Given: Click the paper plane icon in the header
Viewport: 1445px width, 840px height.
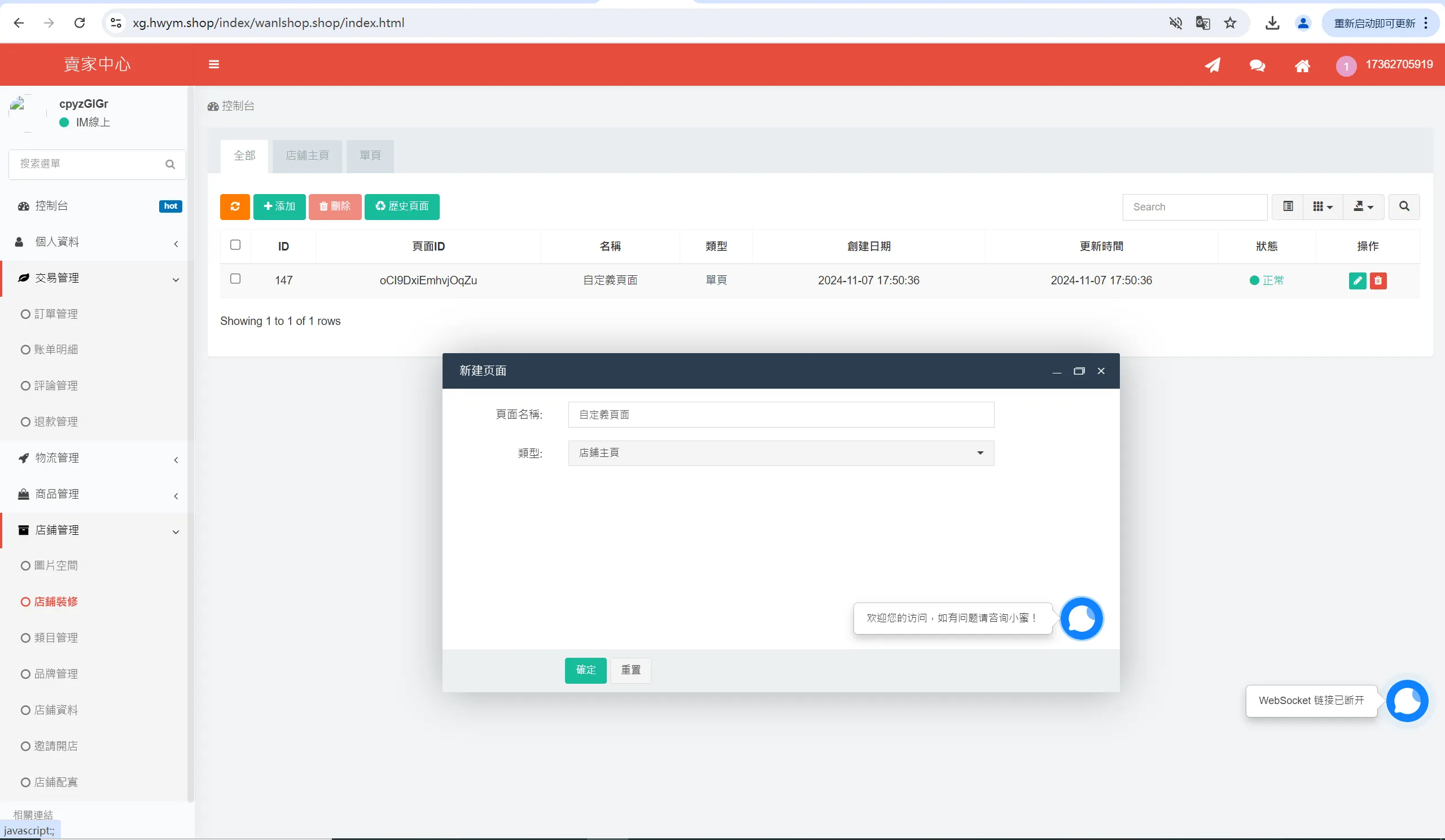Looking at the screenshot, I should 1212,65.
